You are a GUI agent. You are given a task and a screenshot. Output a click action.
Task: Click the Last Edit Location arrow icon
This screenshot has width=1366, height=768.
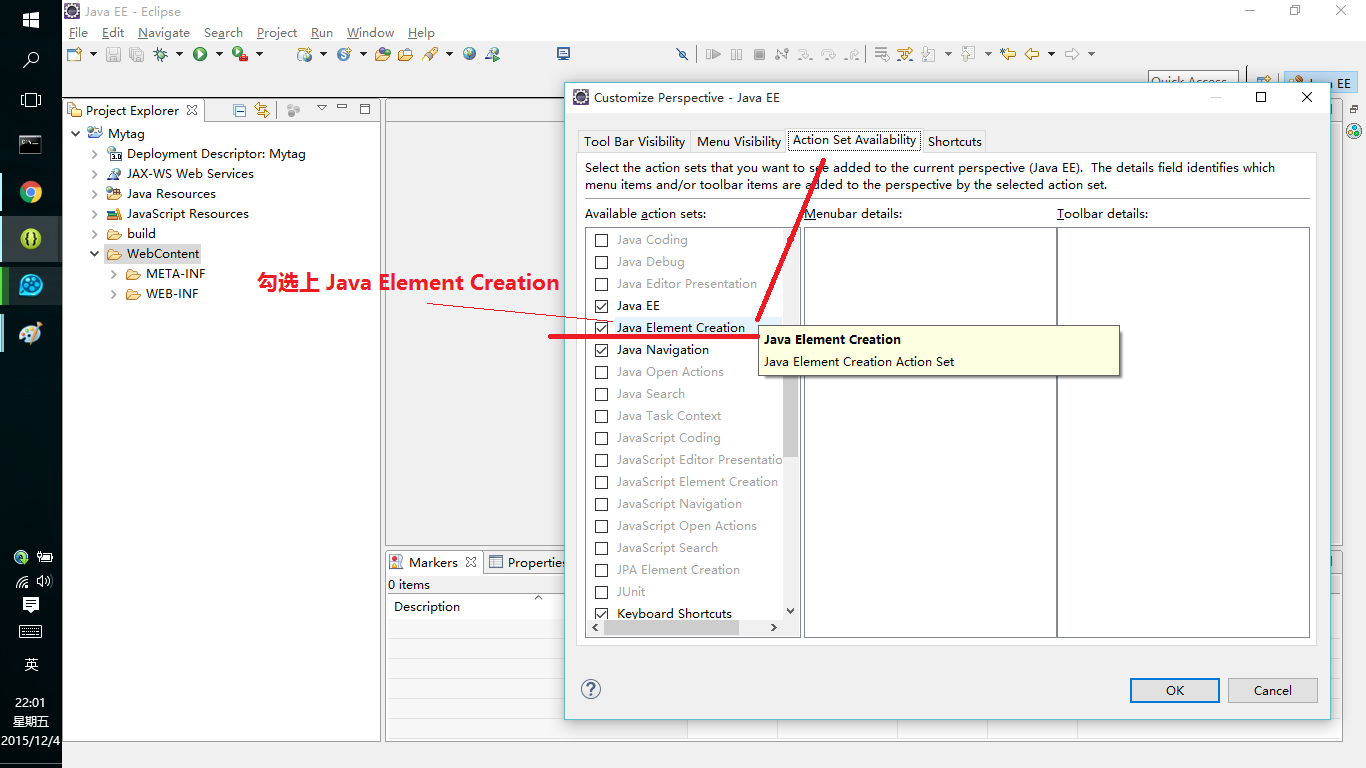coord(1007,54)
